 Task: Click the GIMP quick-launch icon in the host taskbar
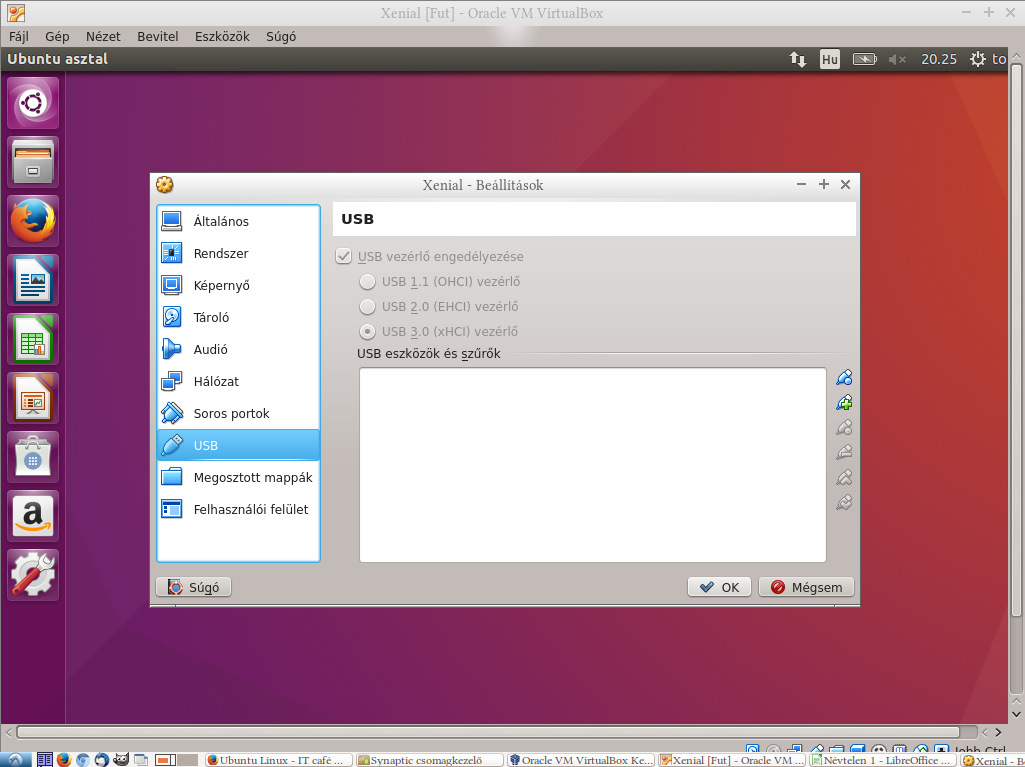(121, 760)
